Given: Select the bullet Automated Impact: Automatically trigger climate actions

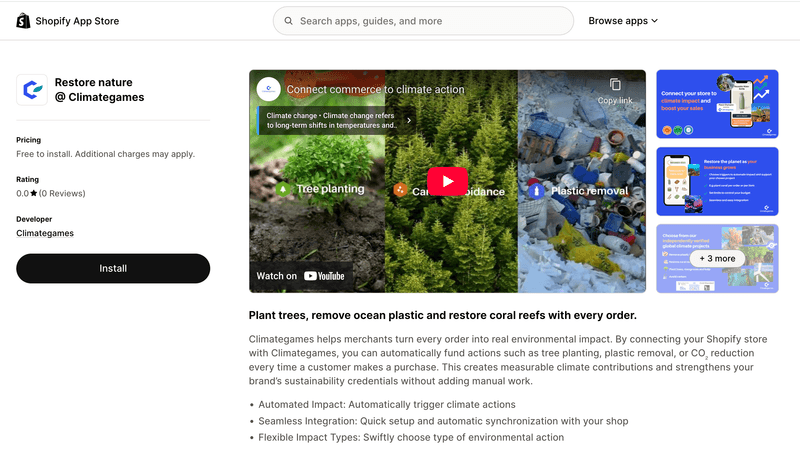Looking at the screenshot, I should [x=387, y=404].
